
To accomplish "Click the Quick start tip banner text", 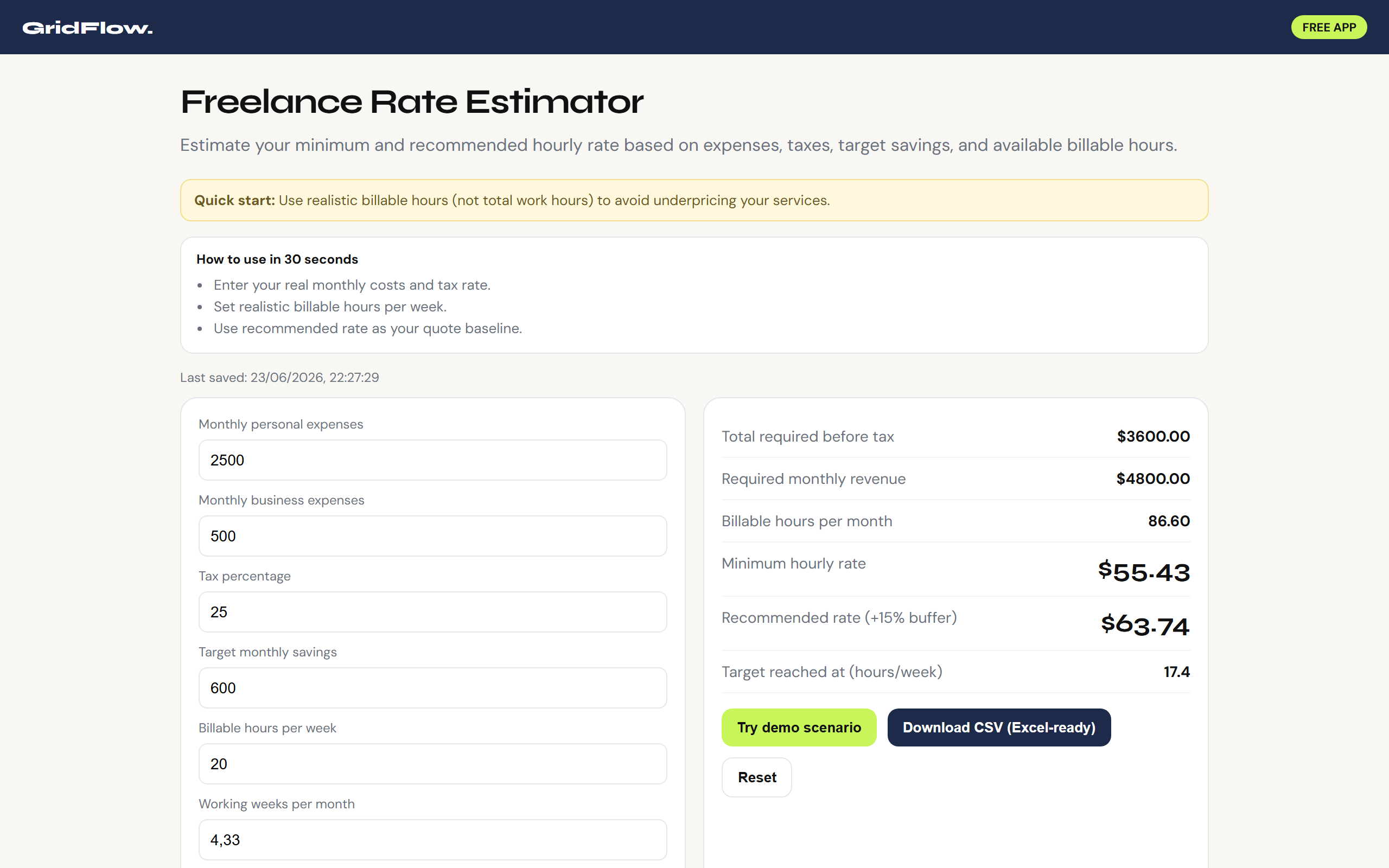I will (512, 200).
